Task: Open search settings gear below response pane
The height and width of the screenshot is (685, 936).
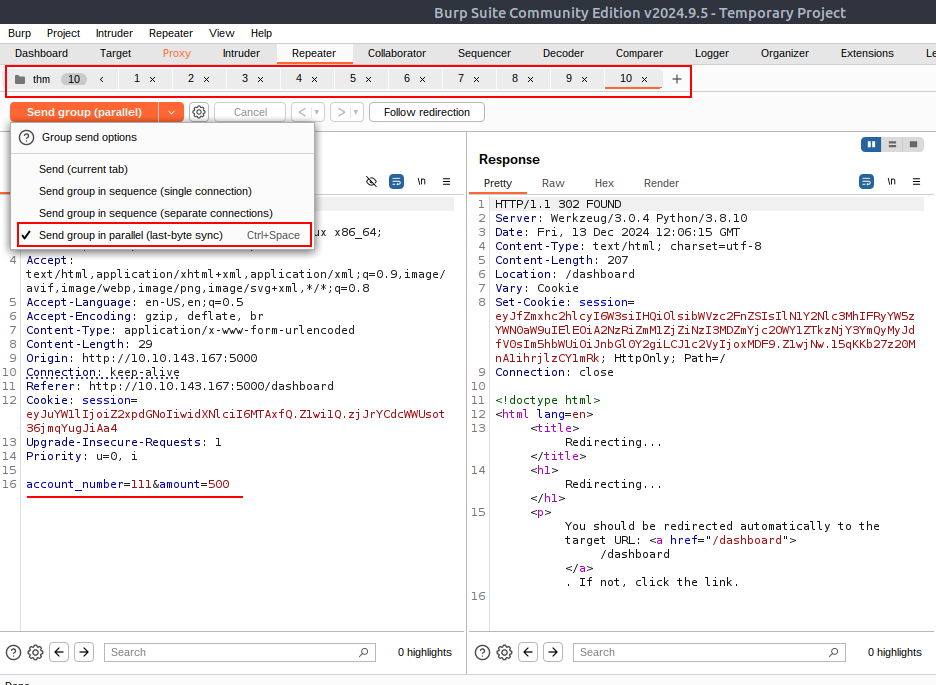Action: pyautogui.click(x=504, y=652)
